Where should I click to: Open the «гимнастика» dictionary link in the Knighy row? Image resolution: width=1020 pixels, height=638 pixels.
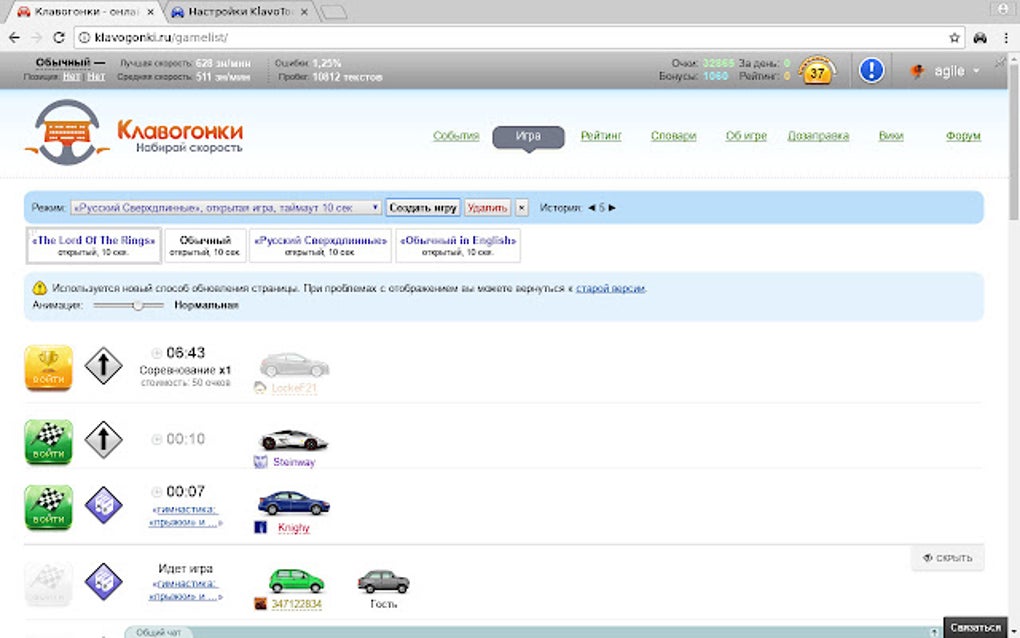pos(185,515)
